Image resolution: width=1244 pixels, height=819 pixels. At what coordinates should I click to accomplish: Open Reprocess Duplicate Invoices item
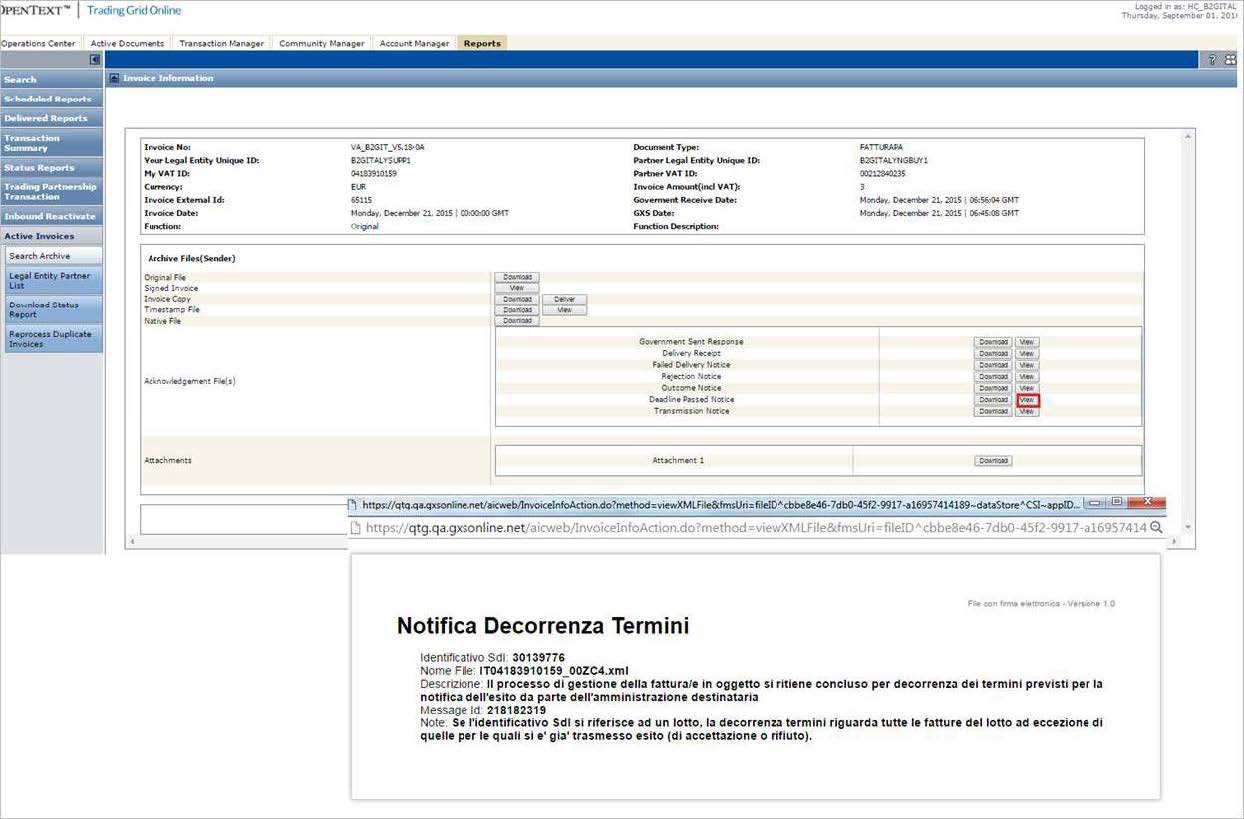pyautogui.click(x=53, y=339)
